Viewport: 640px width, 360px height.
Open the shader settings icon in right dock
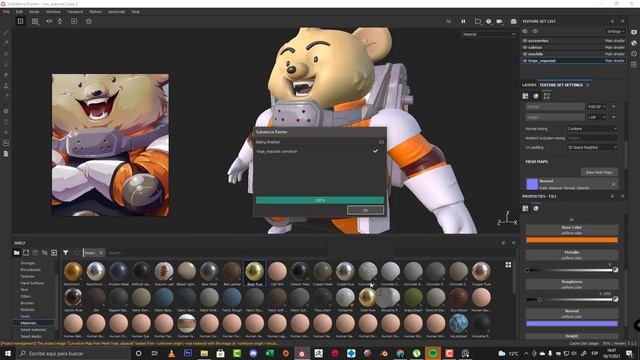coord(634,43)
